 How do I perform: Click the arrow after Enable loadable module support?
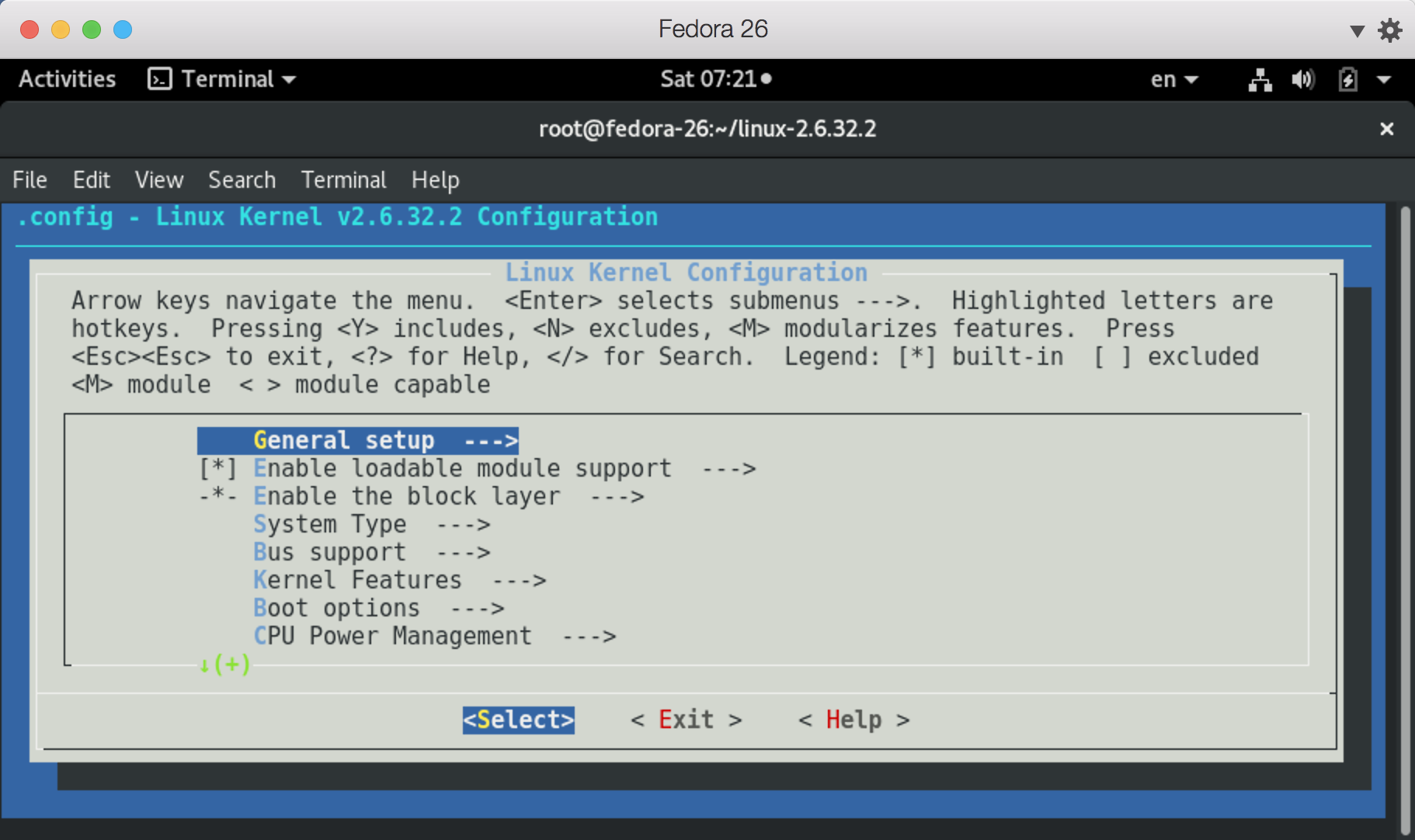pos(728,469)
